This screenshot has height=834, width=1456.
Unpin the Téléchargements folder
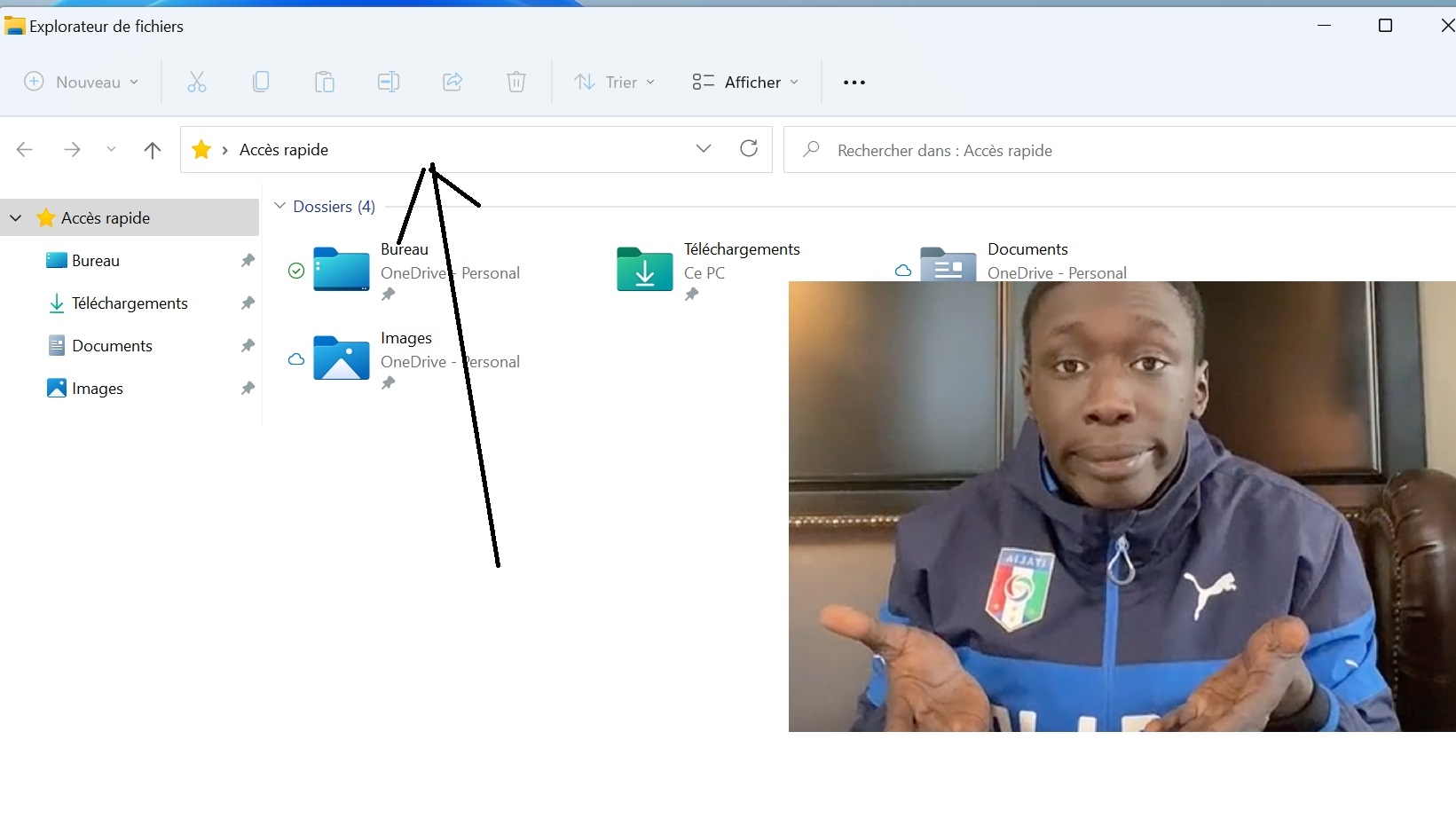[248, 303]
